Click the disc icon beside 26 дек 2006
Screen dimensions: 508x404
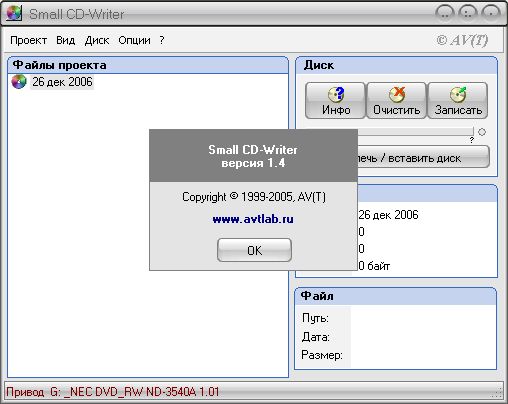coord(19,82)
